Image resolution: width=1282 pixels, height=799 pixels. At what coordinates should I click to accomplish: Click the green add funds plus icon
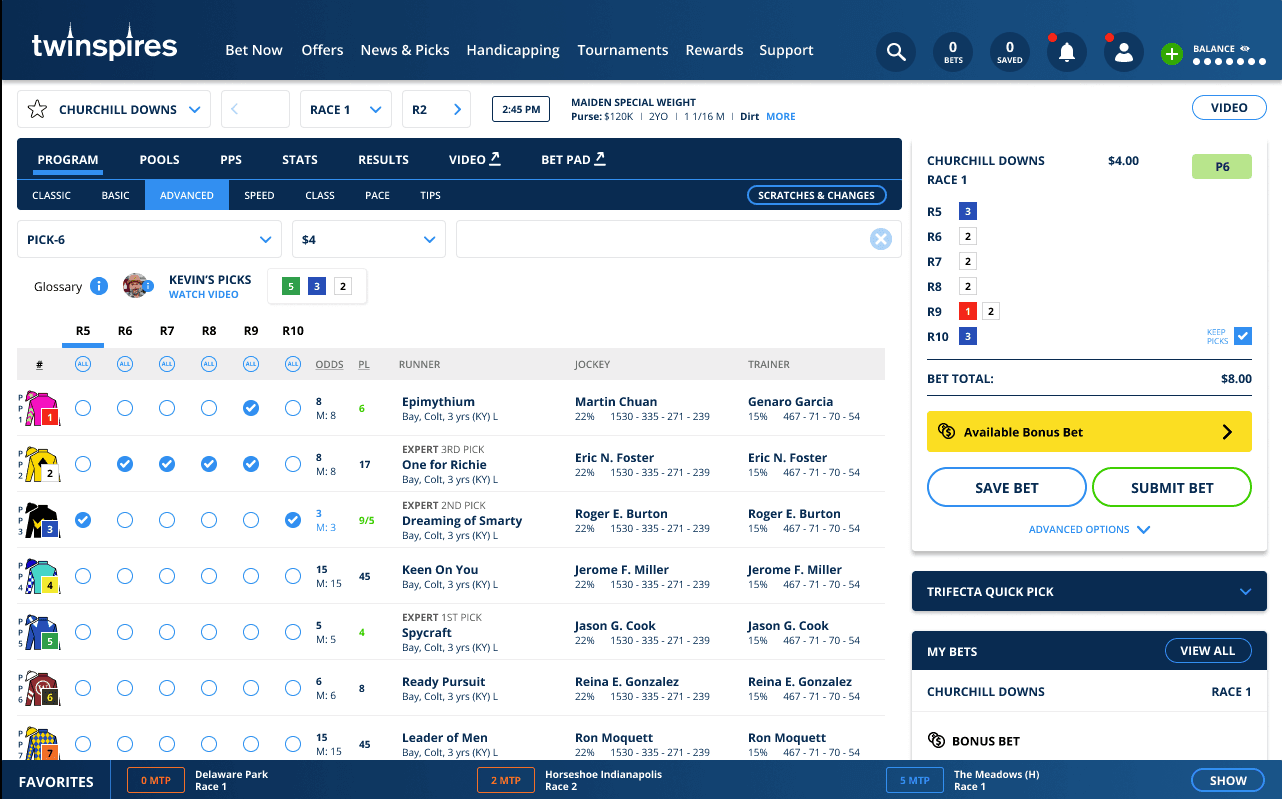(x=1172, y=54)
